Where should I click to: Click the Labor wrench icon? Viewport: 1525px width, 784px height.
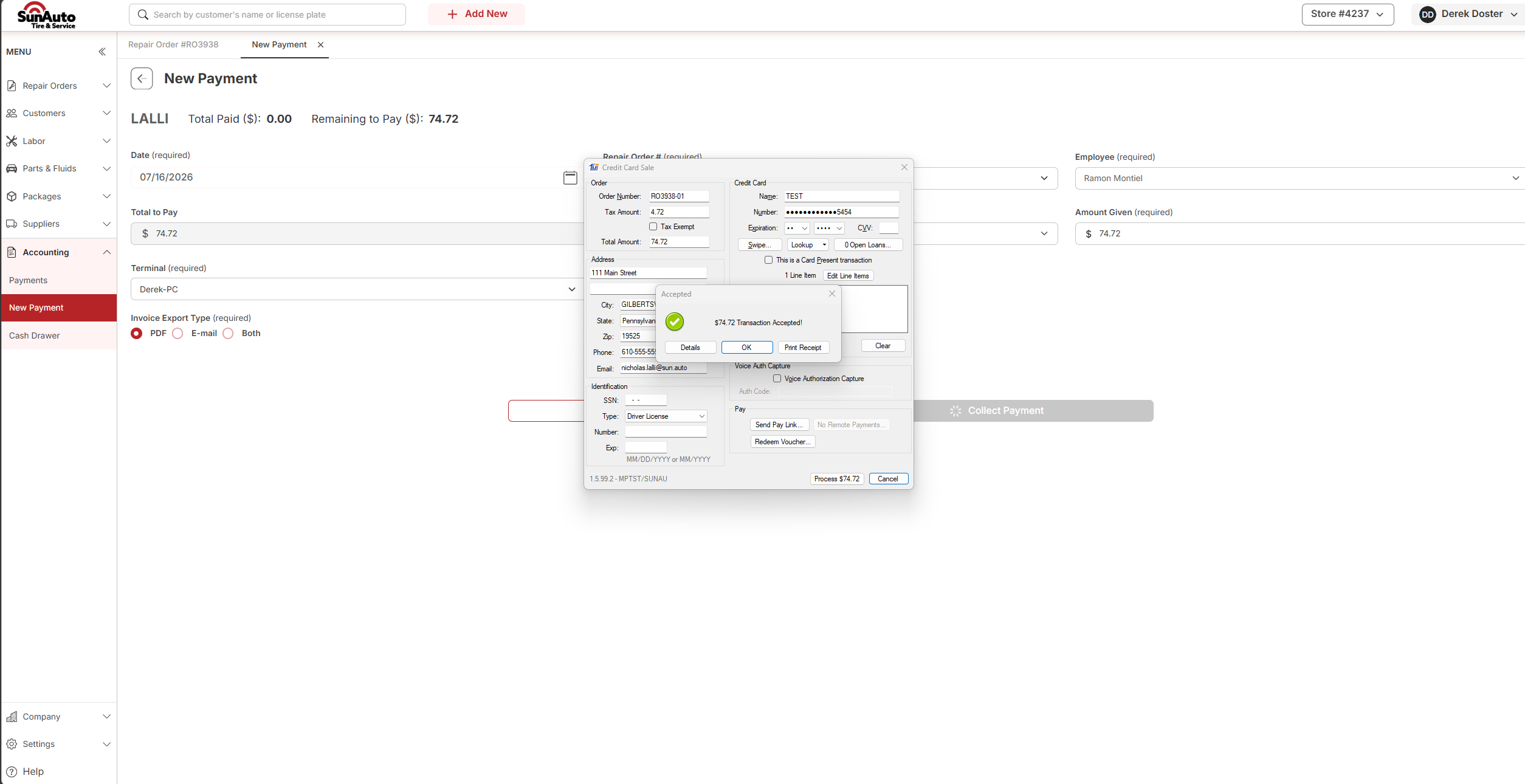point(12,141)
